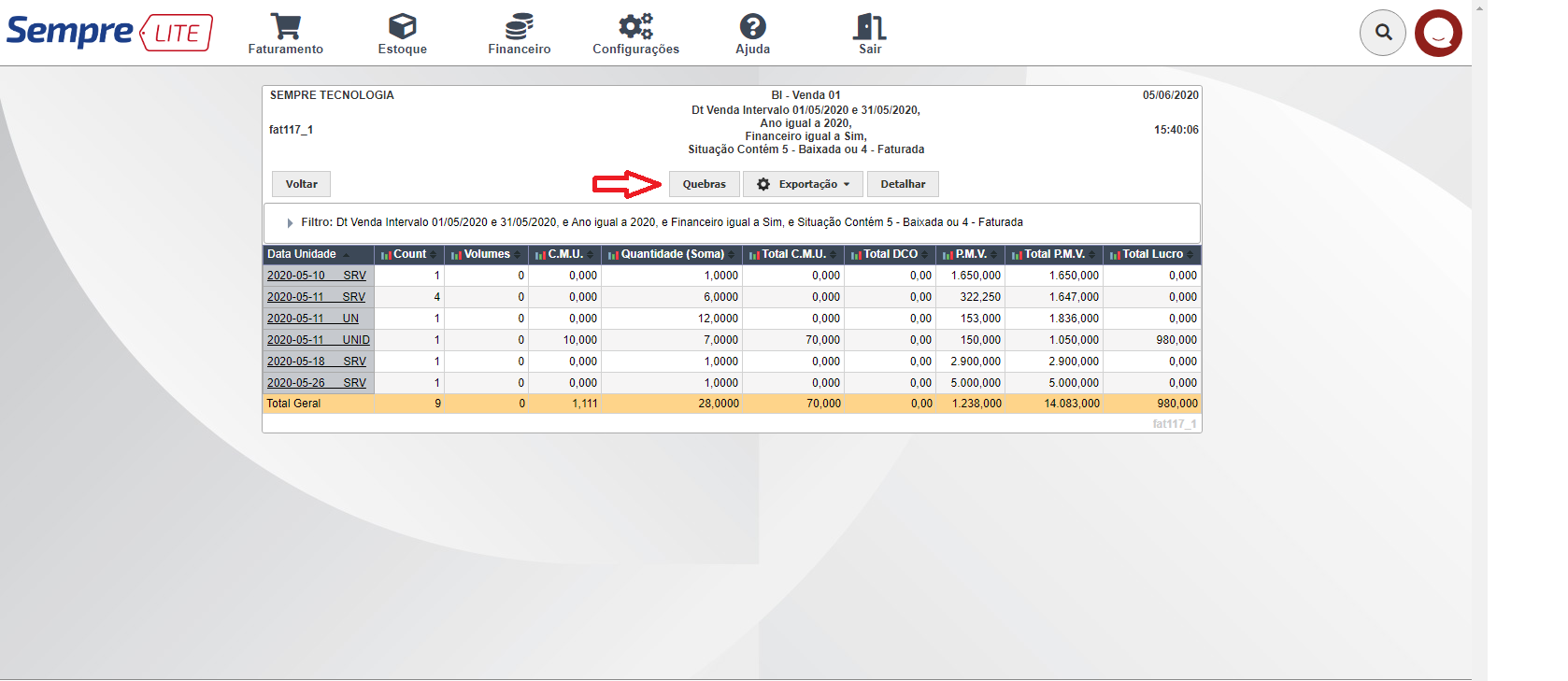The image size is (1568, 681).
Task: Click the Detalhar button
Action: click(903, 184)
